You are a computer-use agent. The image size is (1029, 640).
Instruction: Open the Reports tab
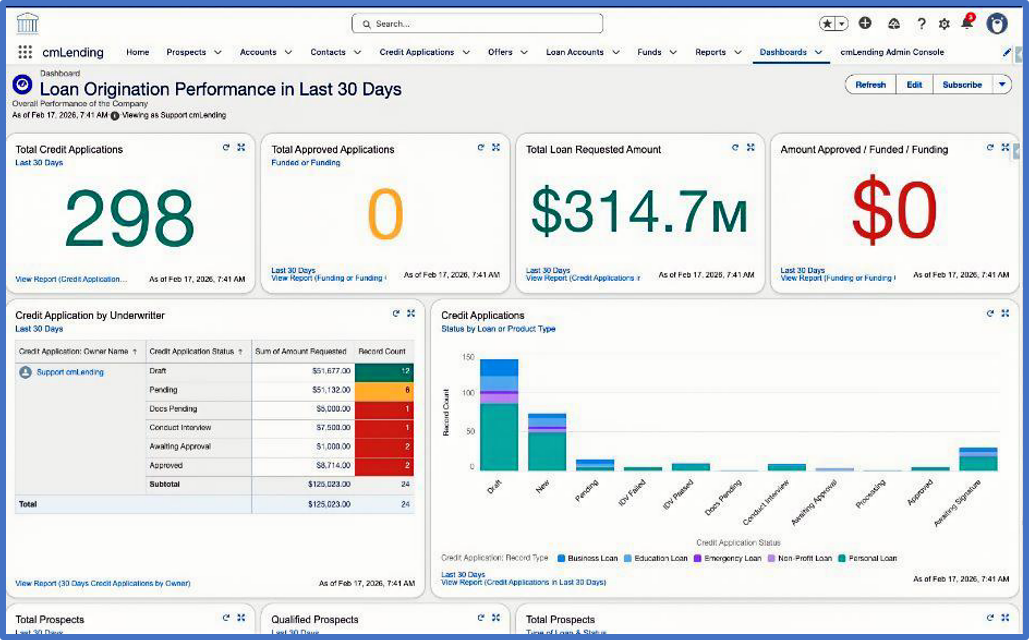point(711,52)
